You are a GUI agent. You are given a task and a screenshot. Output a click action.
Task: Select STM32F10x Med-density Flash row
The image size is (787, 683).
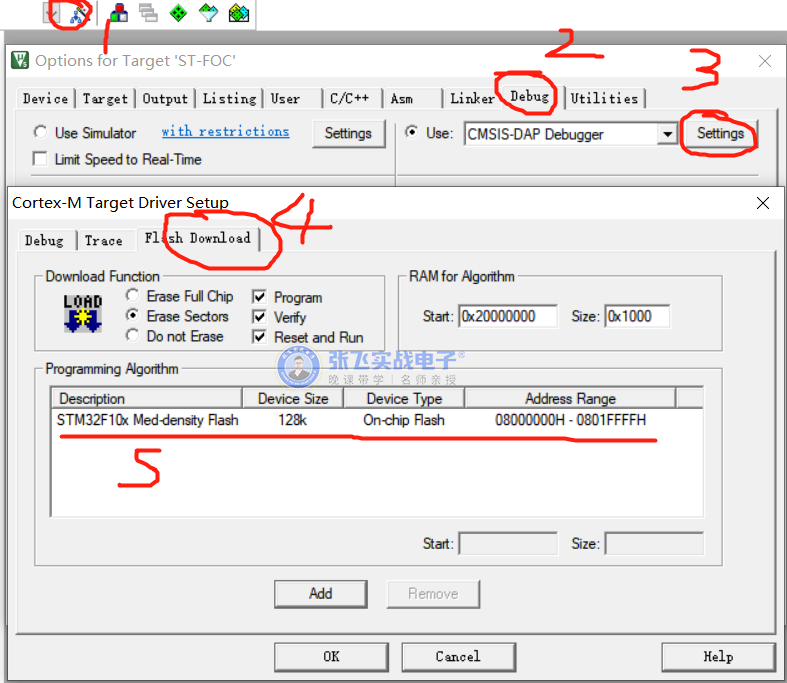point(376,420)
